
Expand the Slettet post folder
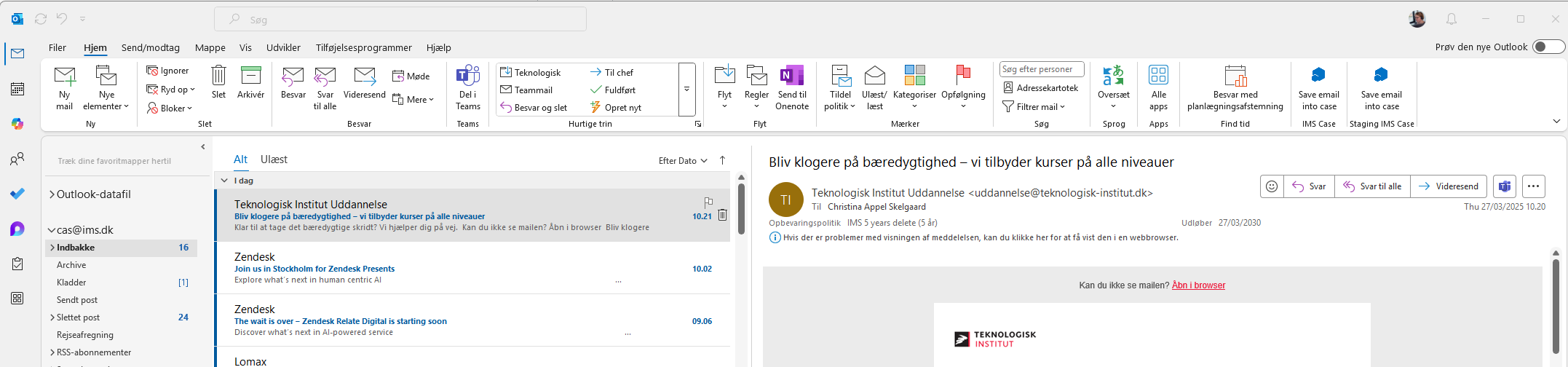point(52,317)
